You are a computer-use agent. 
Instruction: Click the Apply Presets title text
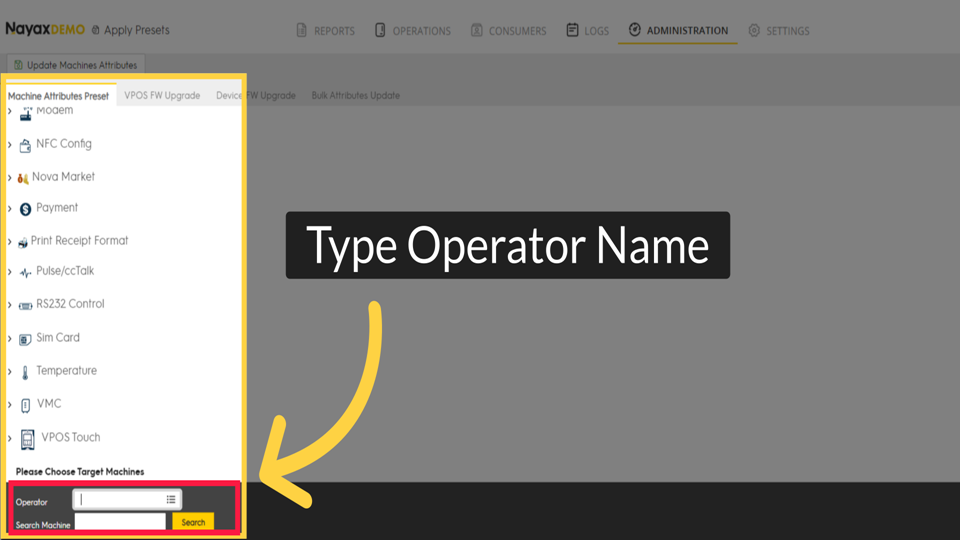[x=137, y=30]
